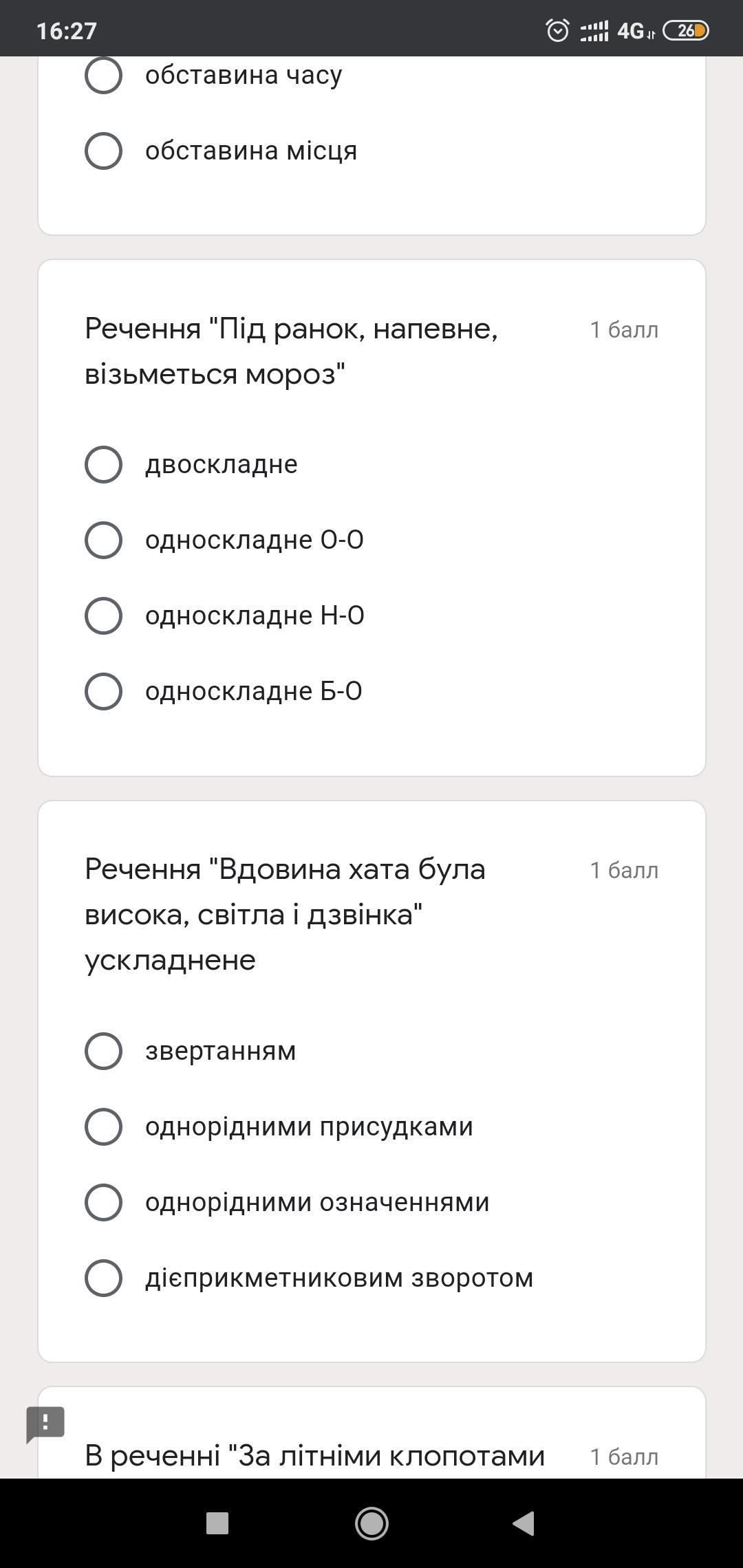Pick the 'односкладне Н-О' option
743x1568 pixels.
coord(103,616)
